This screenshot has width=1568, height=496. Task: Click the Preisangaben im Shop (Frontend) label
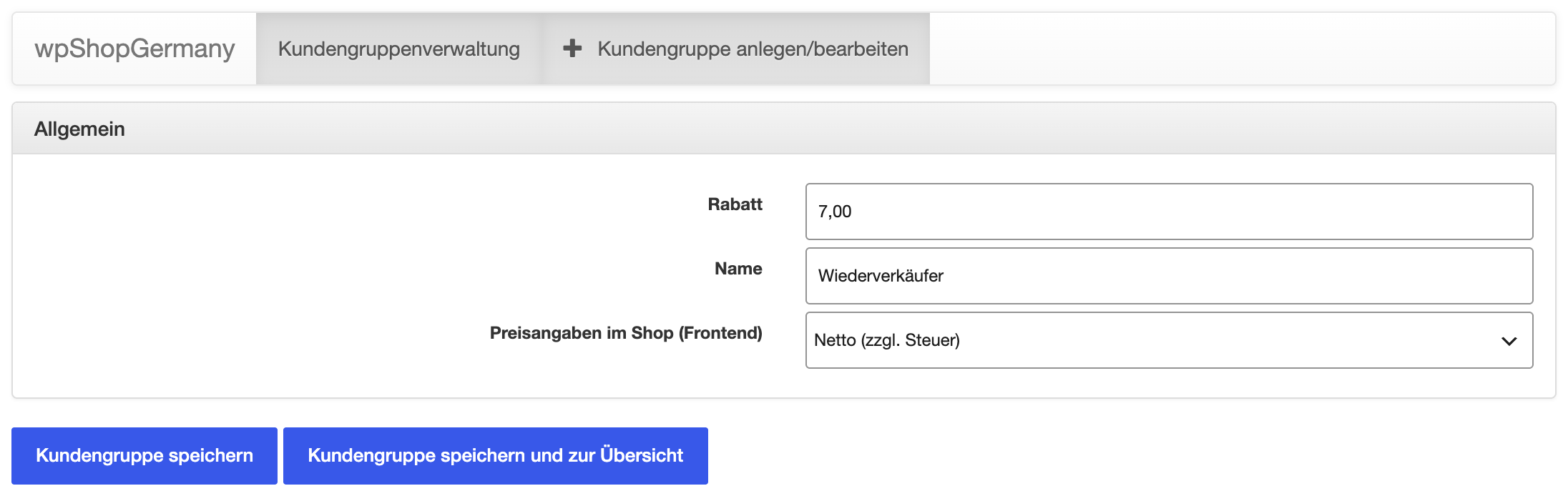[626, 333]
